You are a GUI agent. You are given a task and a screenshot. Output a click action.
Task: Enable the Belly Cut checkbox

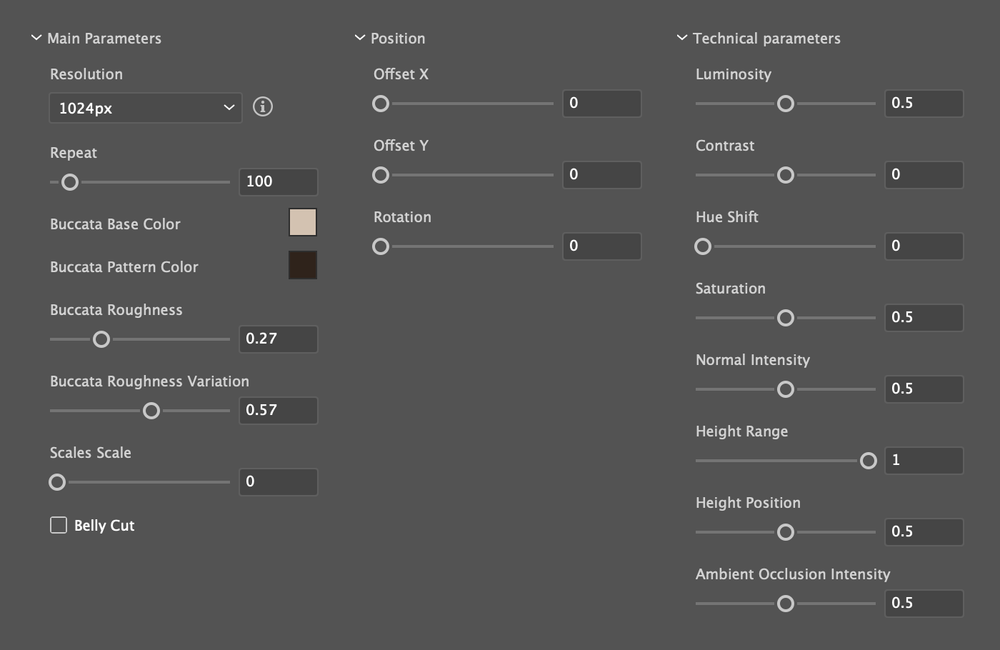pyautogui.click(x=59, y=525)
